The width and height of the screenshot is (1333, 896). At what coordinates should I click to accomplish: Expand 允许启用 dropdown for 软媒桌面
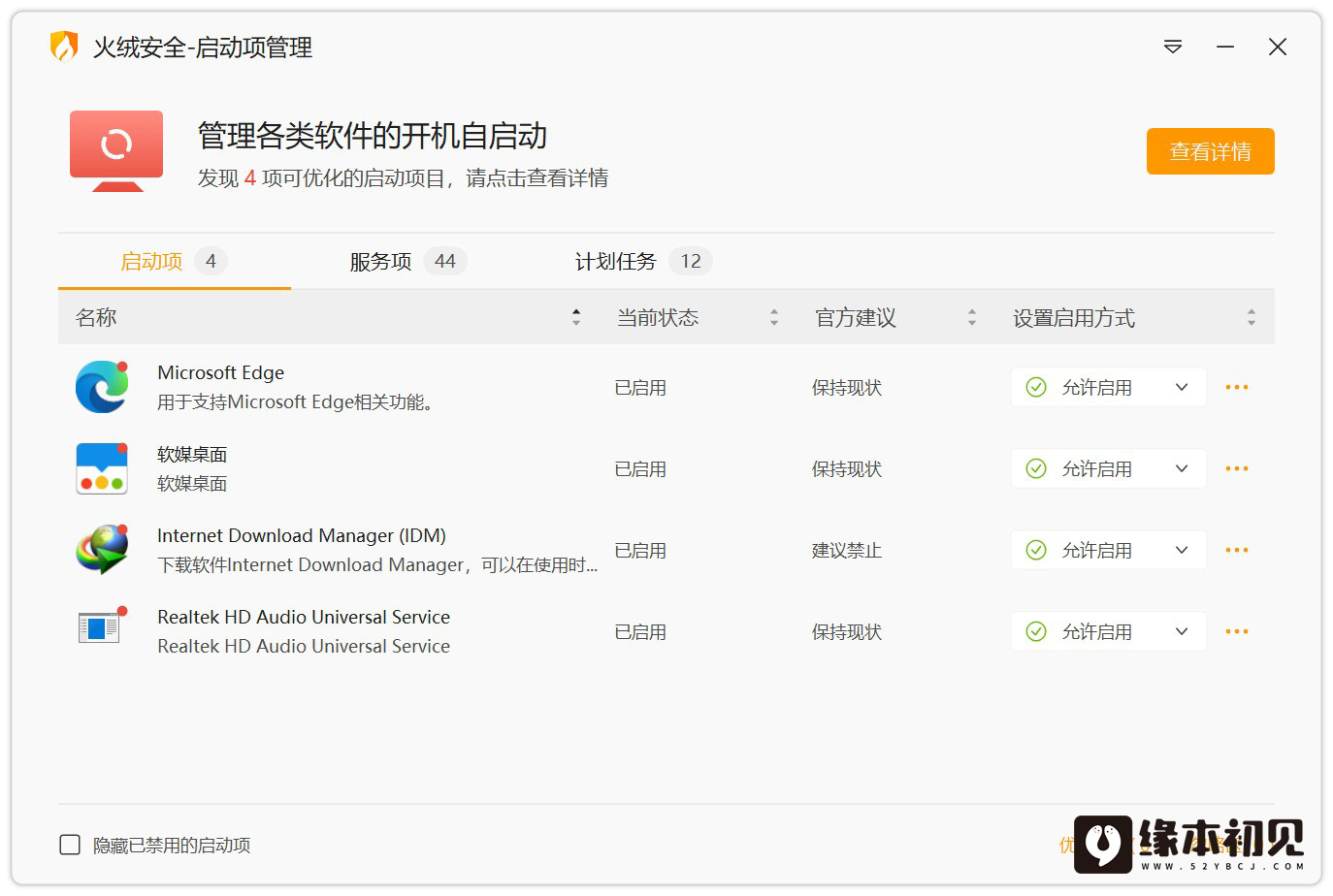(1109, 468)
